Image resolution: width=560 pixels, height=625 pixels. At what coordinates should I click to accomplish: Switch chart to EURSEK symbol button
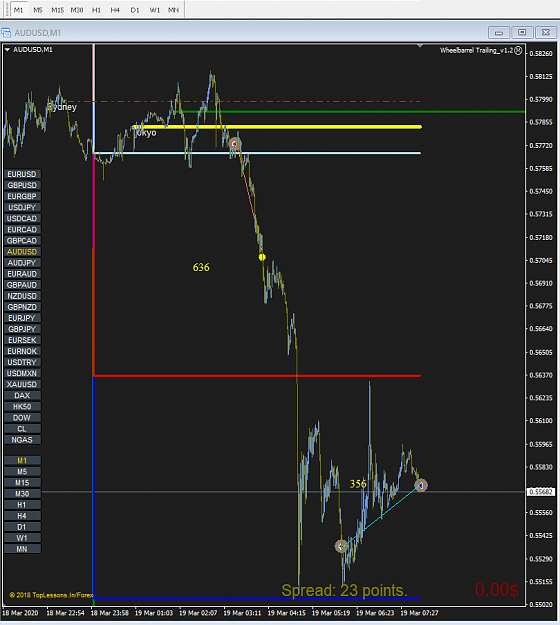tap(22, 340)
